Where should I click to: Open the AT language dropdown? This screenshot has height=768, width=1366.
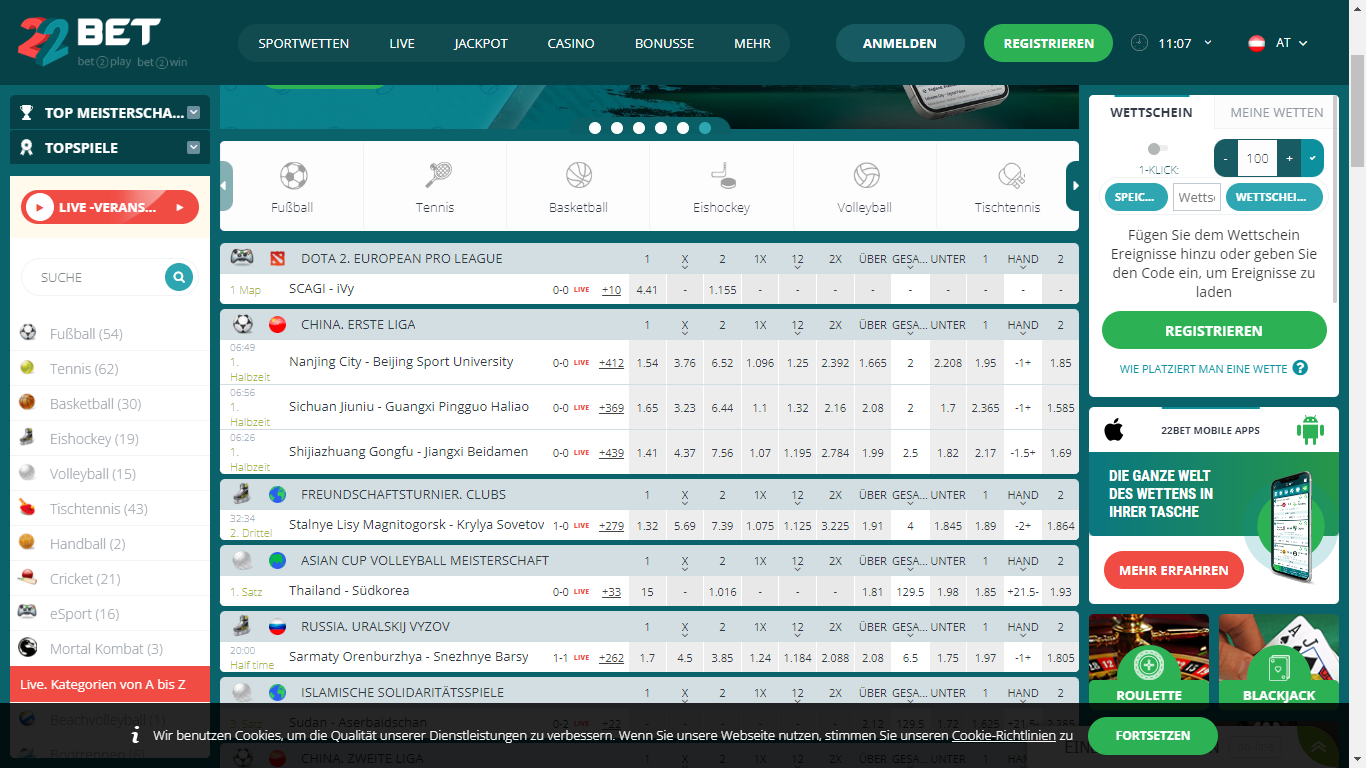[1303, 43]
